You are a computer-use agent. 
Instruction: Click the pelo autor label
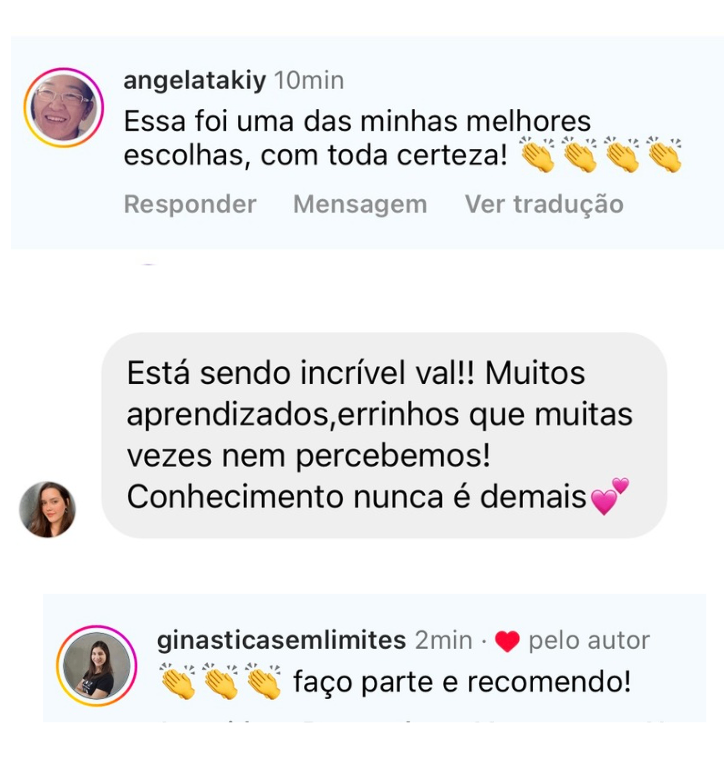589,641
